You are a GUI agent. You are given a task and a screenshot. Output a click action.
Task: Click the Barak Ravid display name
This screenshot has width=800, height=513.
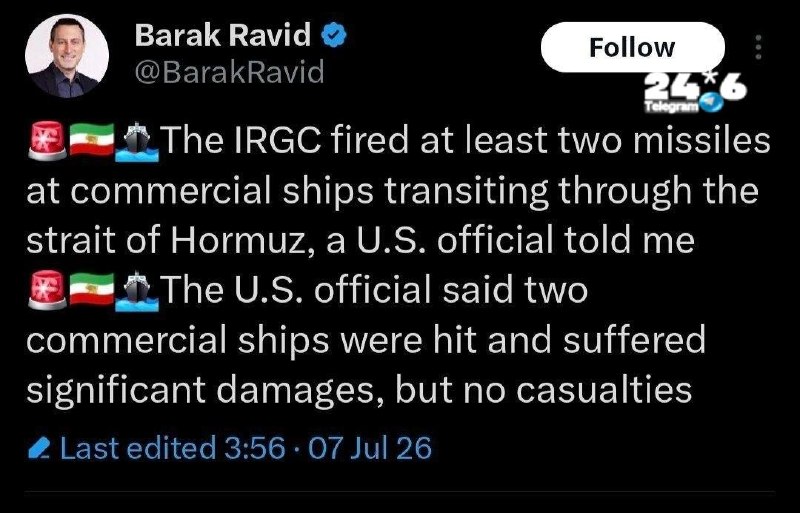click(223, 36)
